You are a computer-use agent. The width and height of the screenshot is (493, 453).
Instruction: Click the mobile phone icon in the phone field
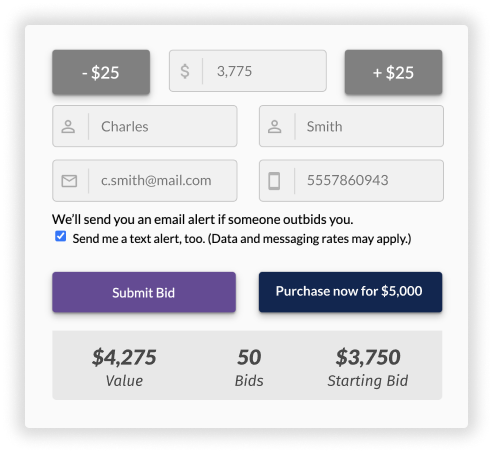(x=274, y=181)
